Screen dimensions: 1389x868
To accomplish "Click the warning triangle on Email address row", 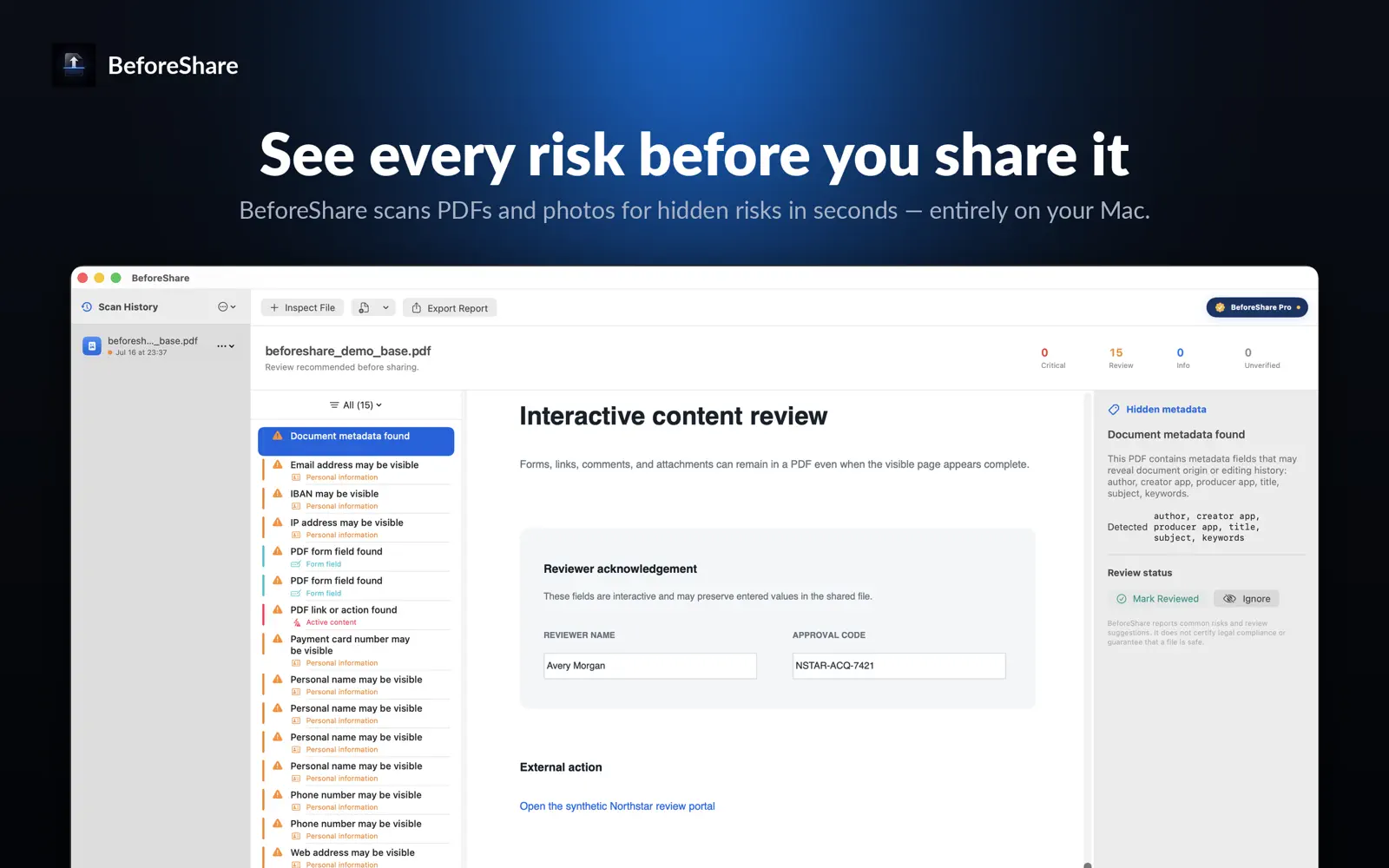I will coord(278,465).
